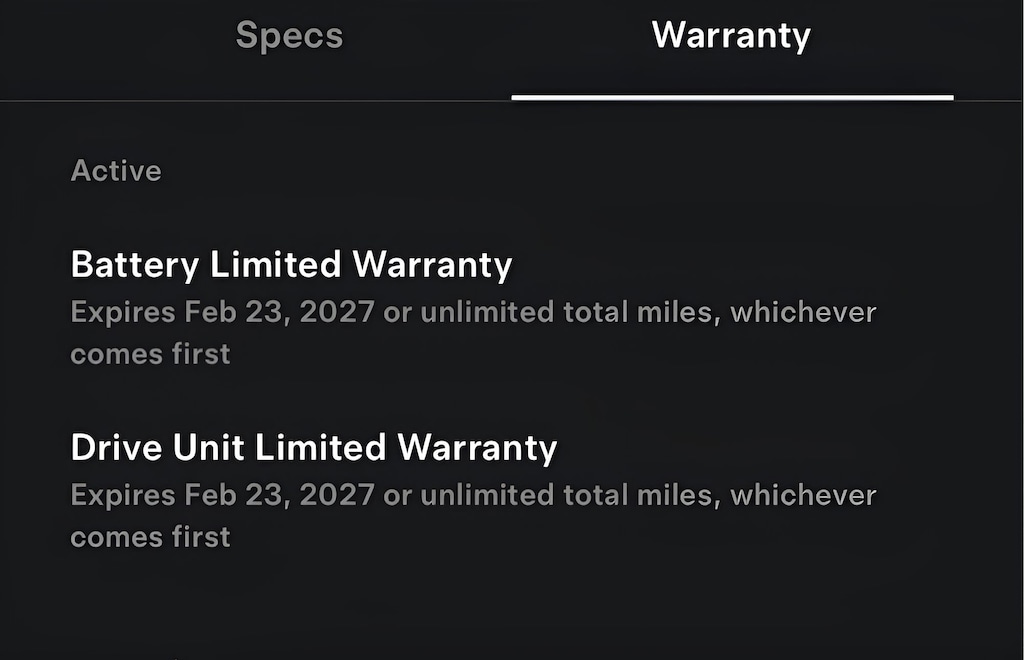Select the Warranty tab
This screenshot has width=1024, height=660.
[x=731, y=37]
